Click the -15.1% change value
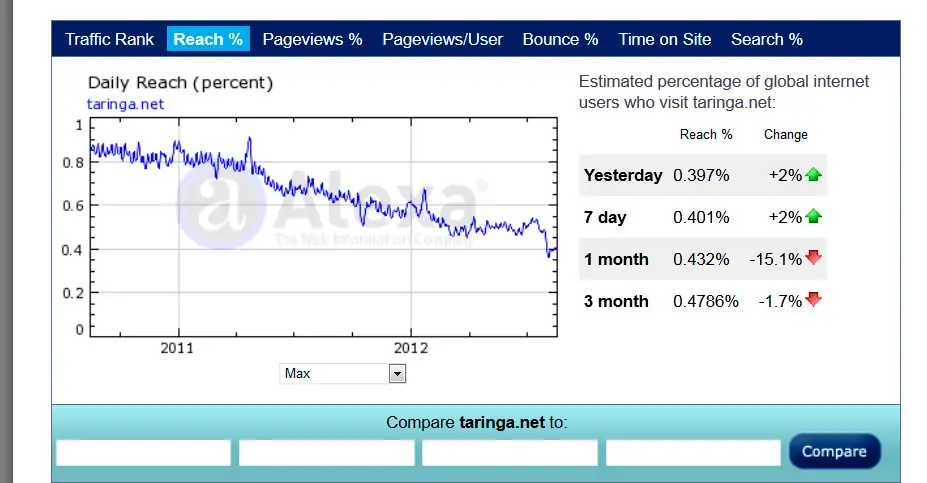Viewport: 927px width, 483px height. [x=776, y=260]
